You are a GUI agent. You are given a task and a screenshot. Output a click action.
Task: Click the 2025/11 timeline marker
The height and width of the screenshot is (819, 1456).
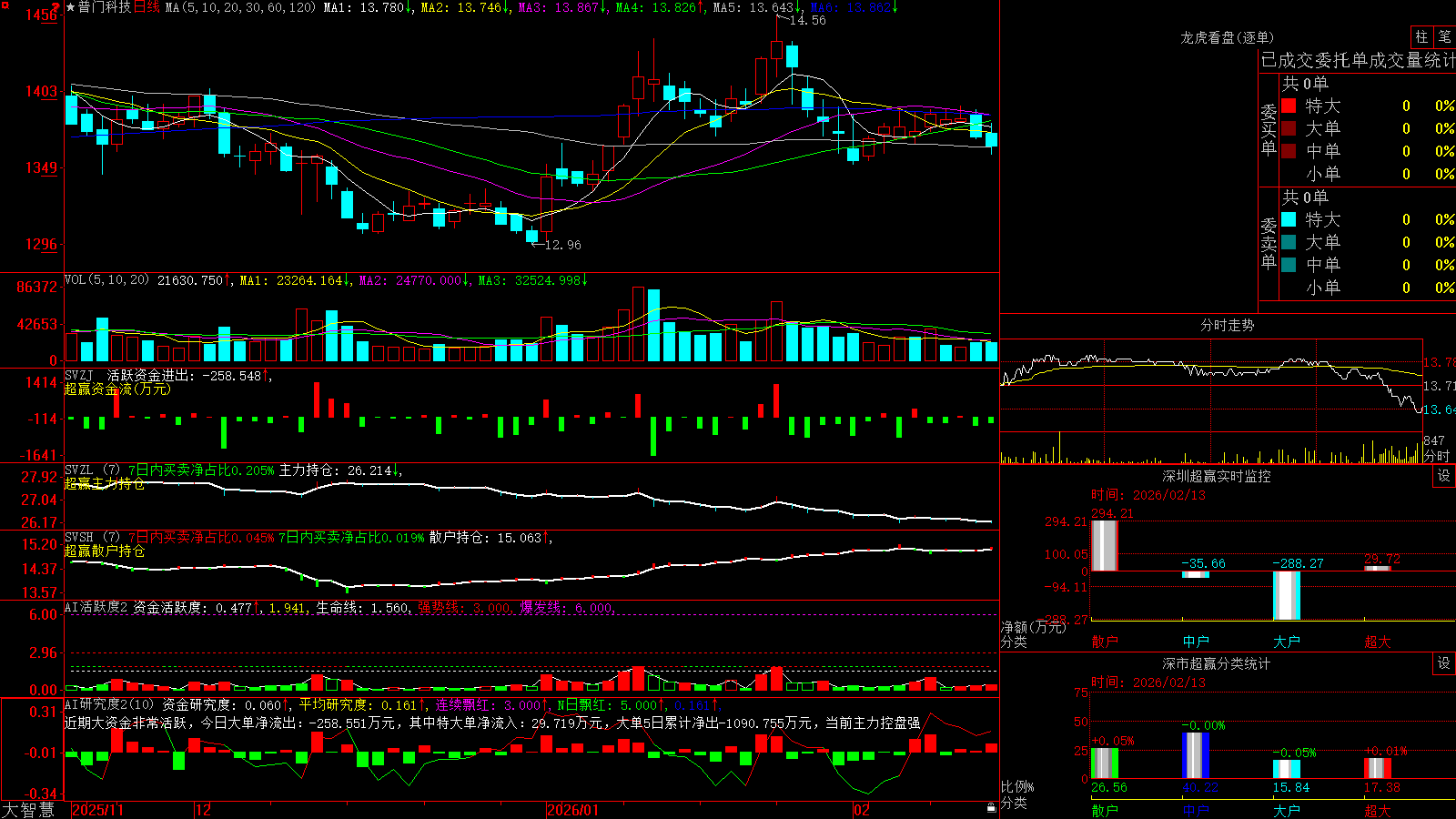(97, 810)
